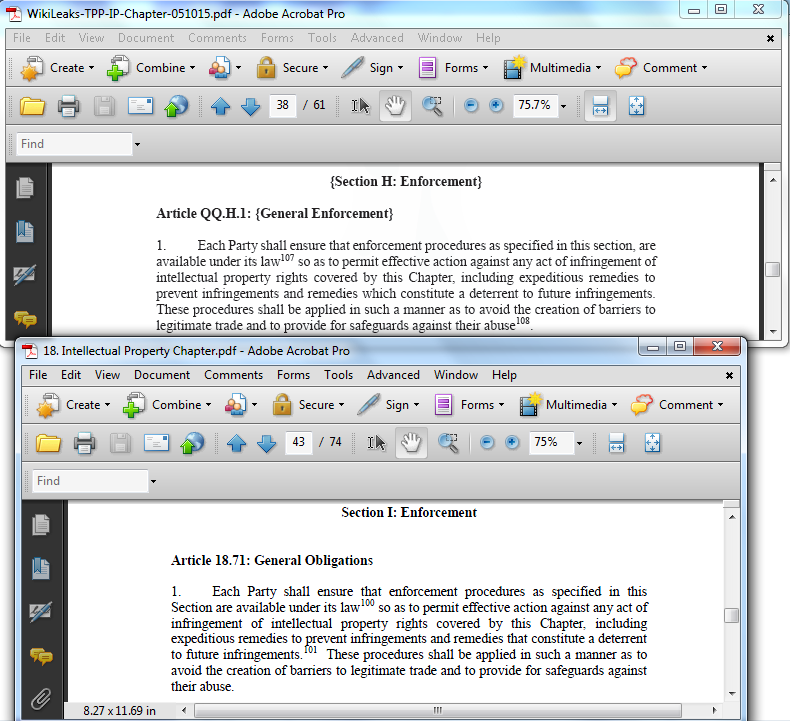Open zoom percentage dropdown showing 75%
Screen dimensions: 790x721
[579, 443]
